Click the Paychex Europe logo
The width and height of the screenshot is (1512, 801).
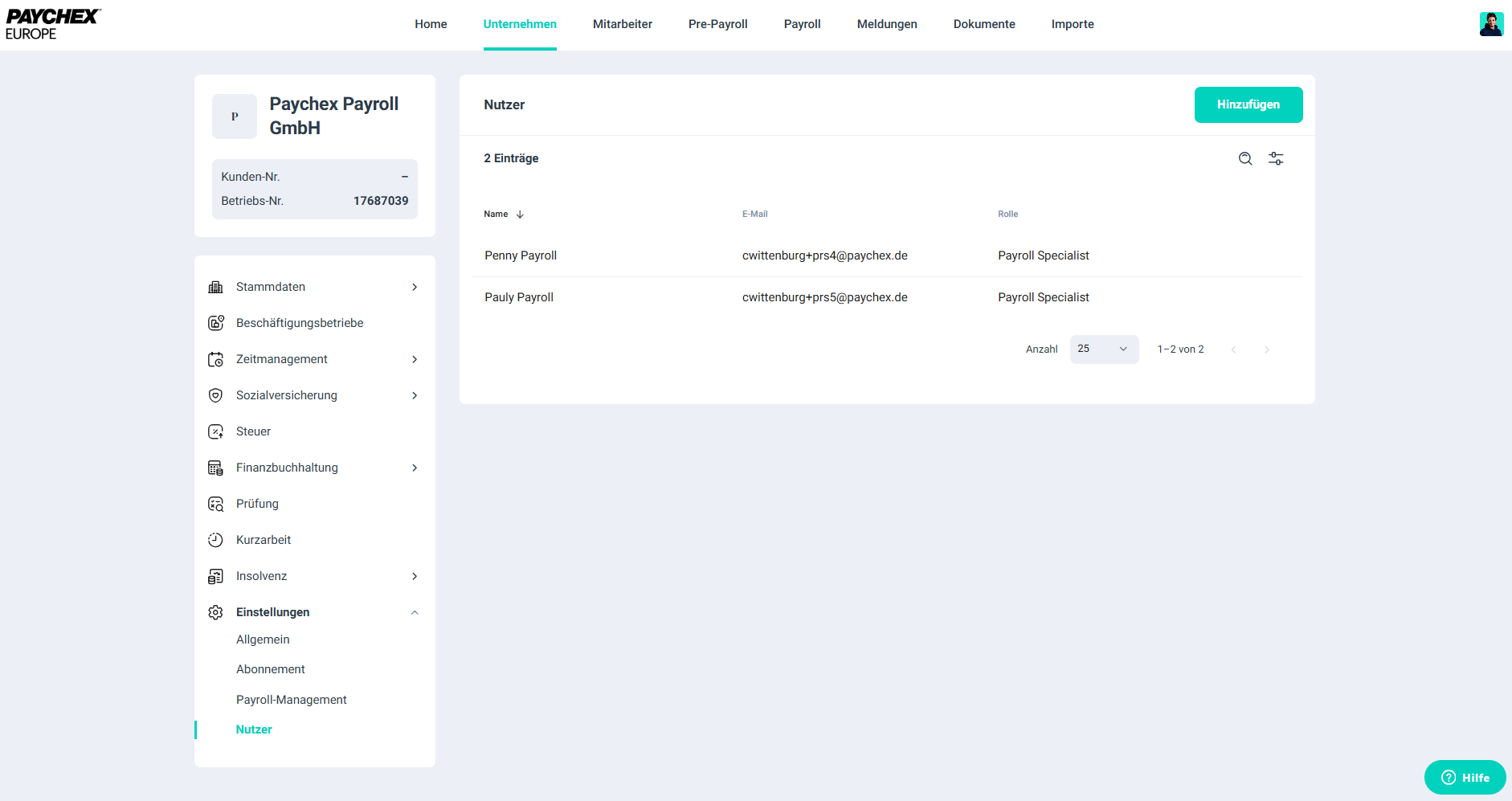53,24
